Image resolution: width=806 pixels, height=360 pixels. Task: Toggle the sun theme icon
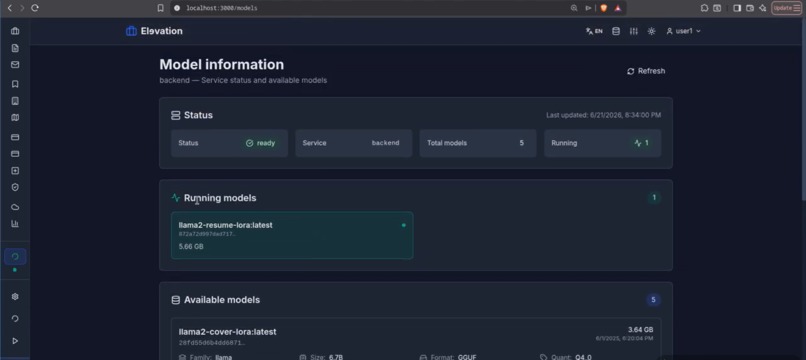click(x=651, y=31)
